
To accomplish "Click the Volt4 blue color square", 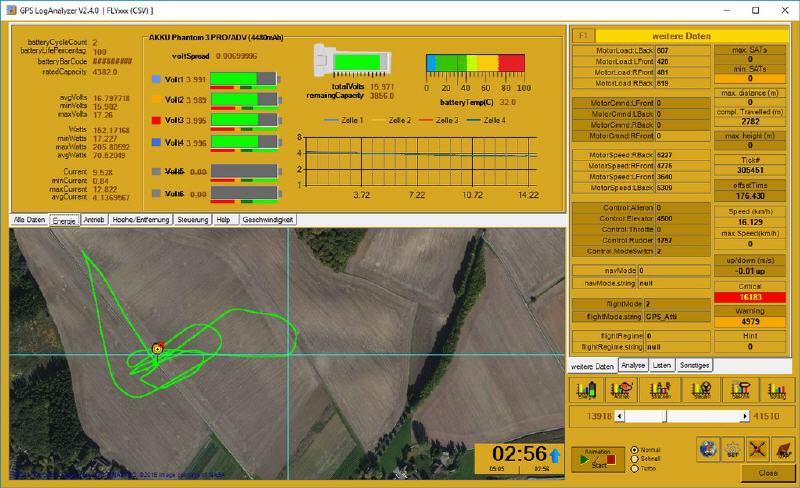I will point(156,142).
